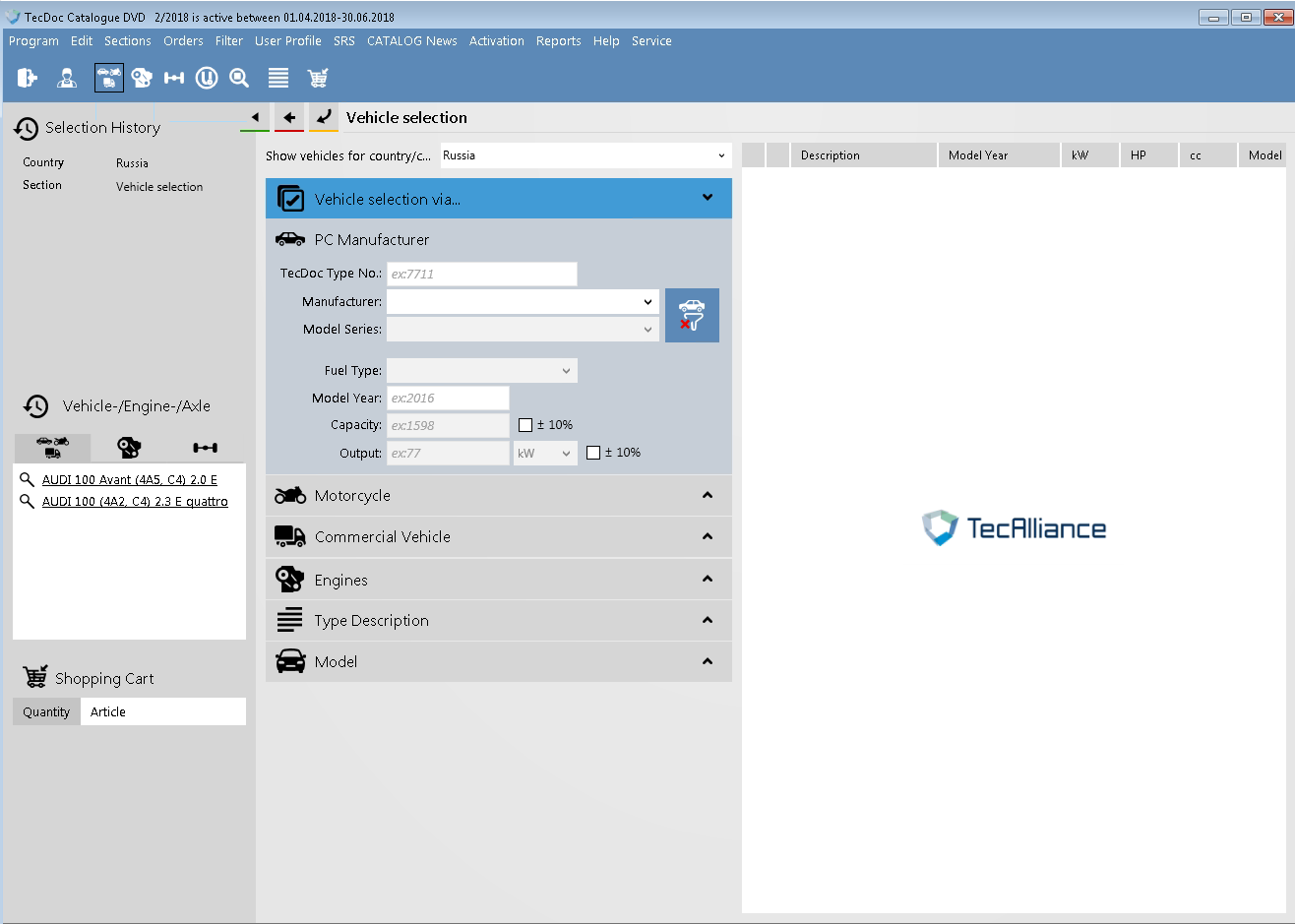Click the reset vehicle filter button
The height and width of the screenshot is (924, 1295).
[x=692, y=315]
